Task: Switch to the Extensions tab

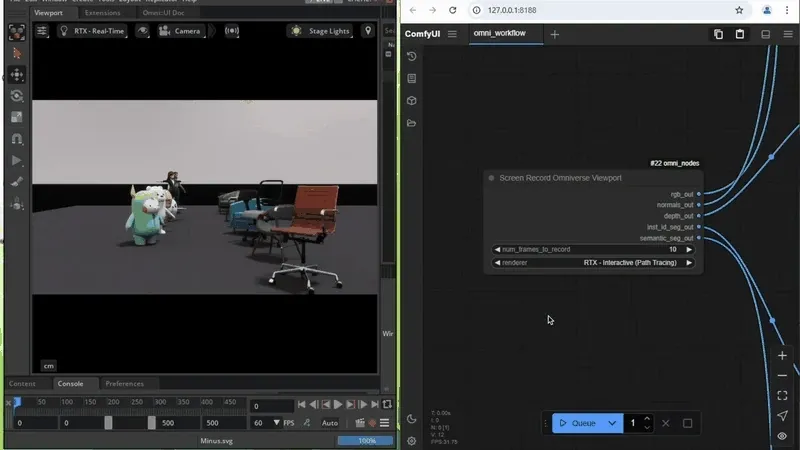Action: 102,13
